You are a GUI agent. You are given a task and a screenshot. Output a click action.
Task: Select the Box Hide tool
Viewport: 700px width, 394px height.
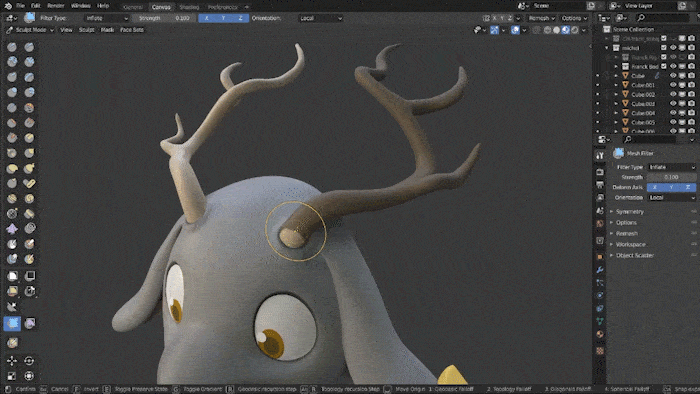[29, 276]
